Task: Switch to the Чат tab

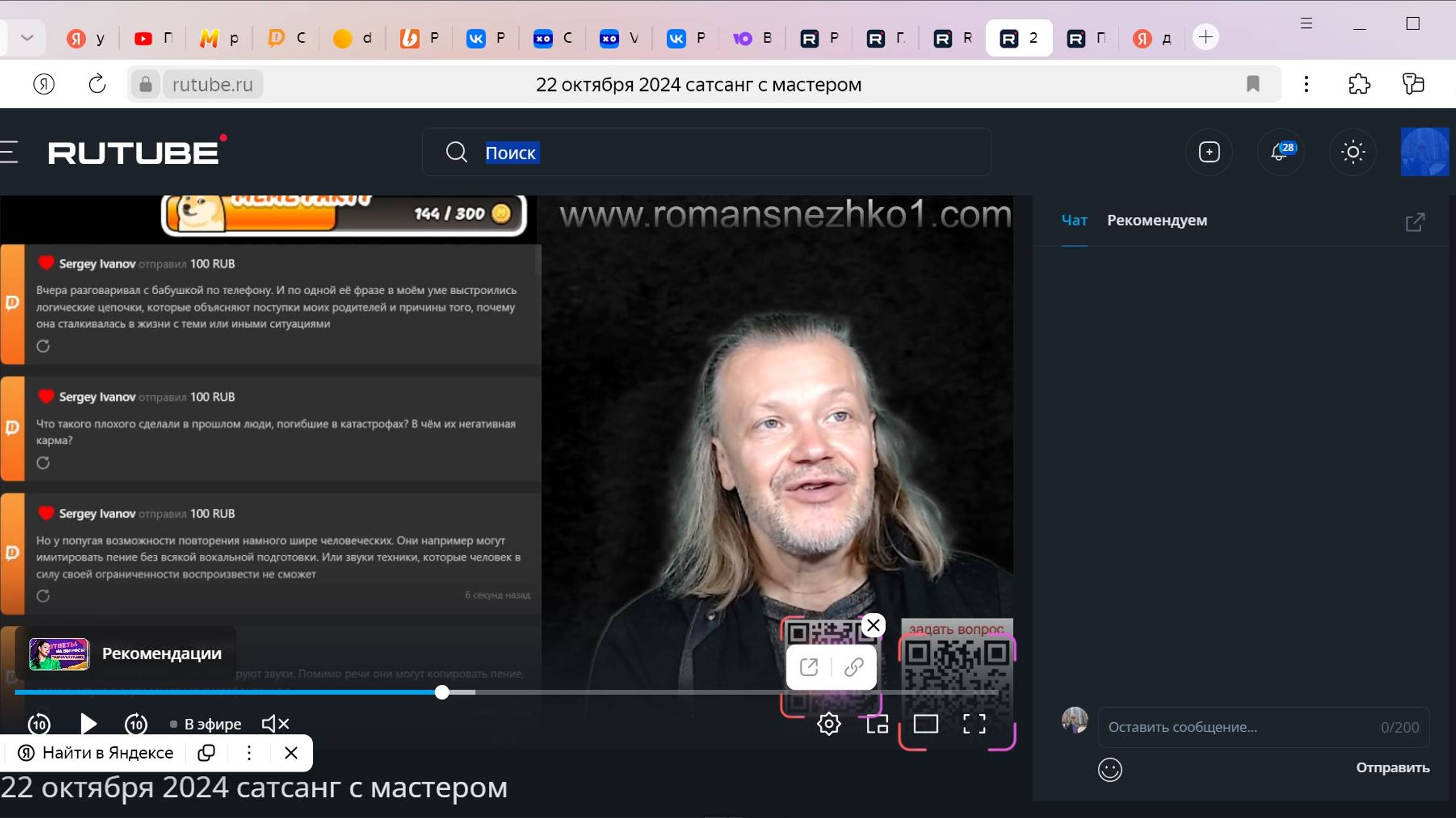Action: (x=1073, y=220)
